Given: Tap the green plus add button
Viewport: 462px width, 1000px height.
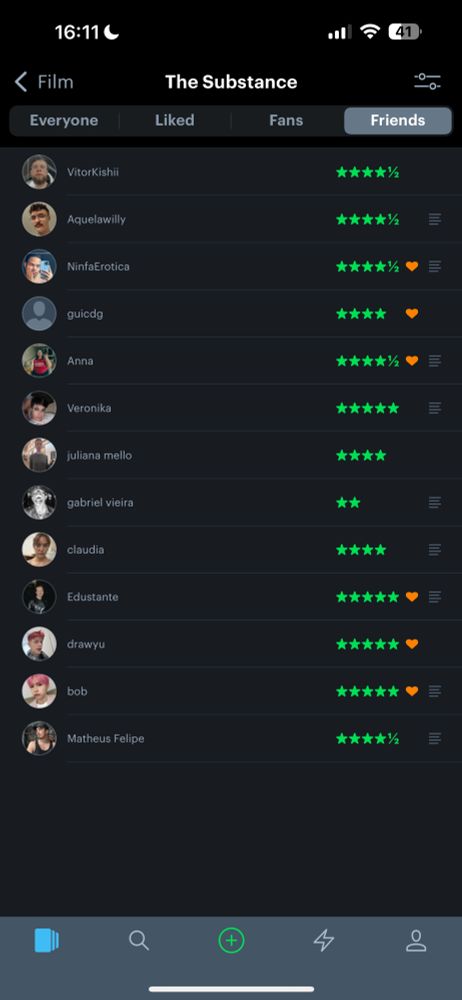Looking at the screenshot, I should [x=231, y=940].
